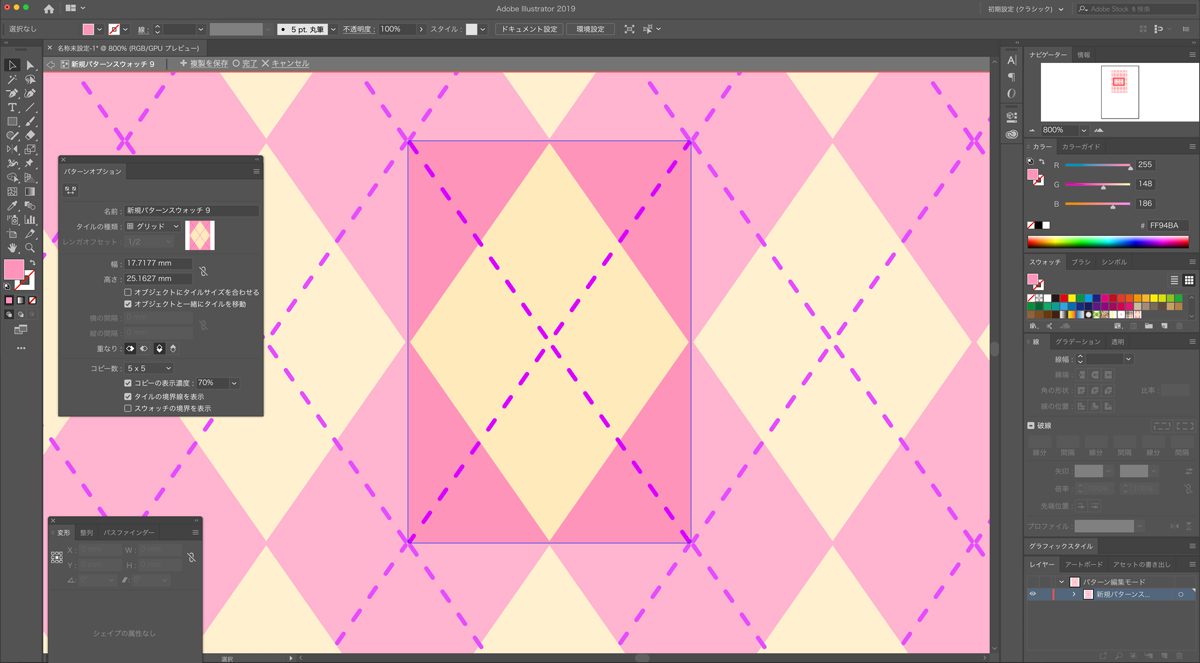Select the Paintbrush tool

click(x=30, y=121)
